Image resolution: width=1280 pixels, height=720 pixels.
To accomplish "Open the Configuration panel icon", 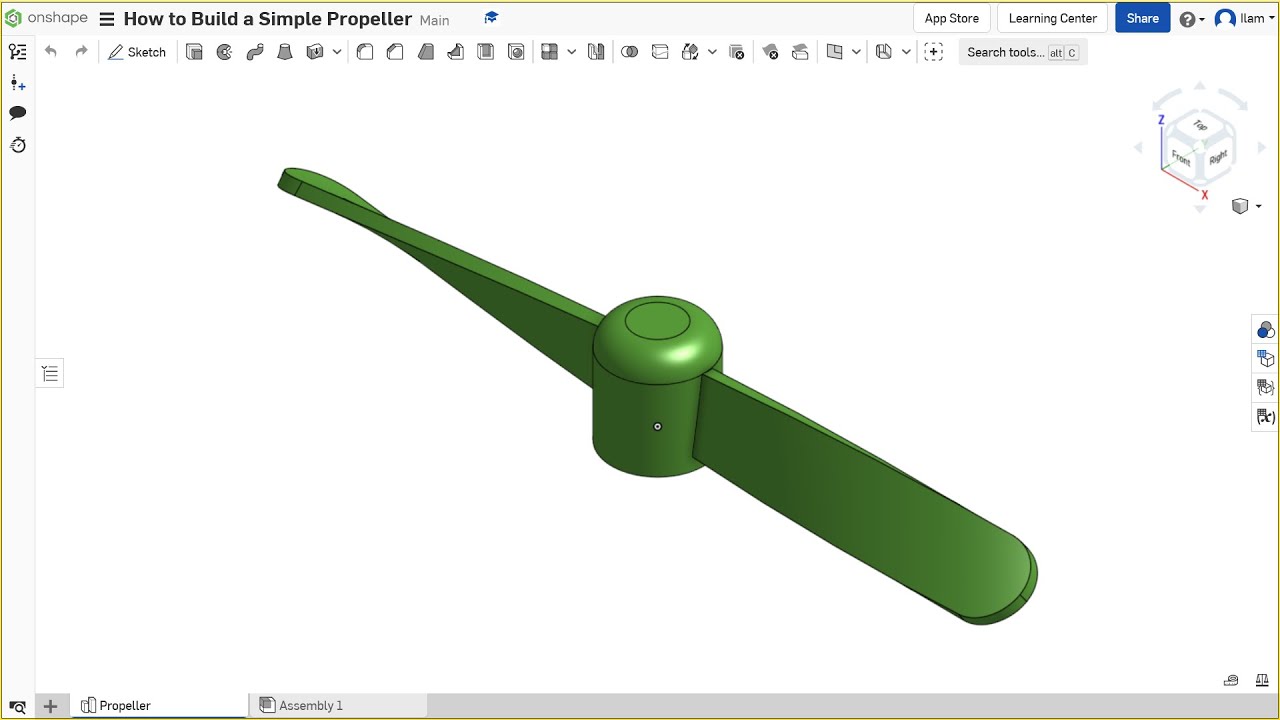I will coord(1265,358).
